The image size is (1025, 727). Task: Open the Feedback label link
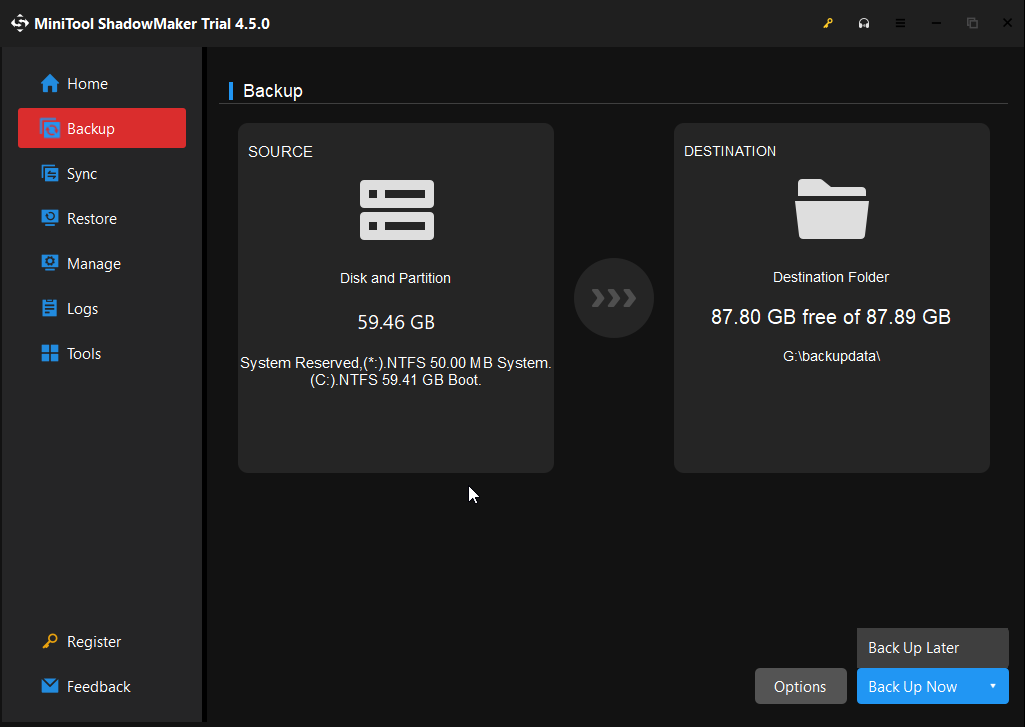coord(99,686)
